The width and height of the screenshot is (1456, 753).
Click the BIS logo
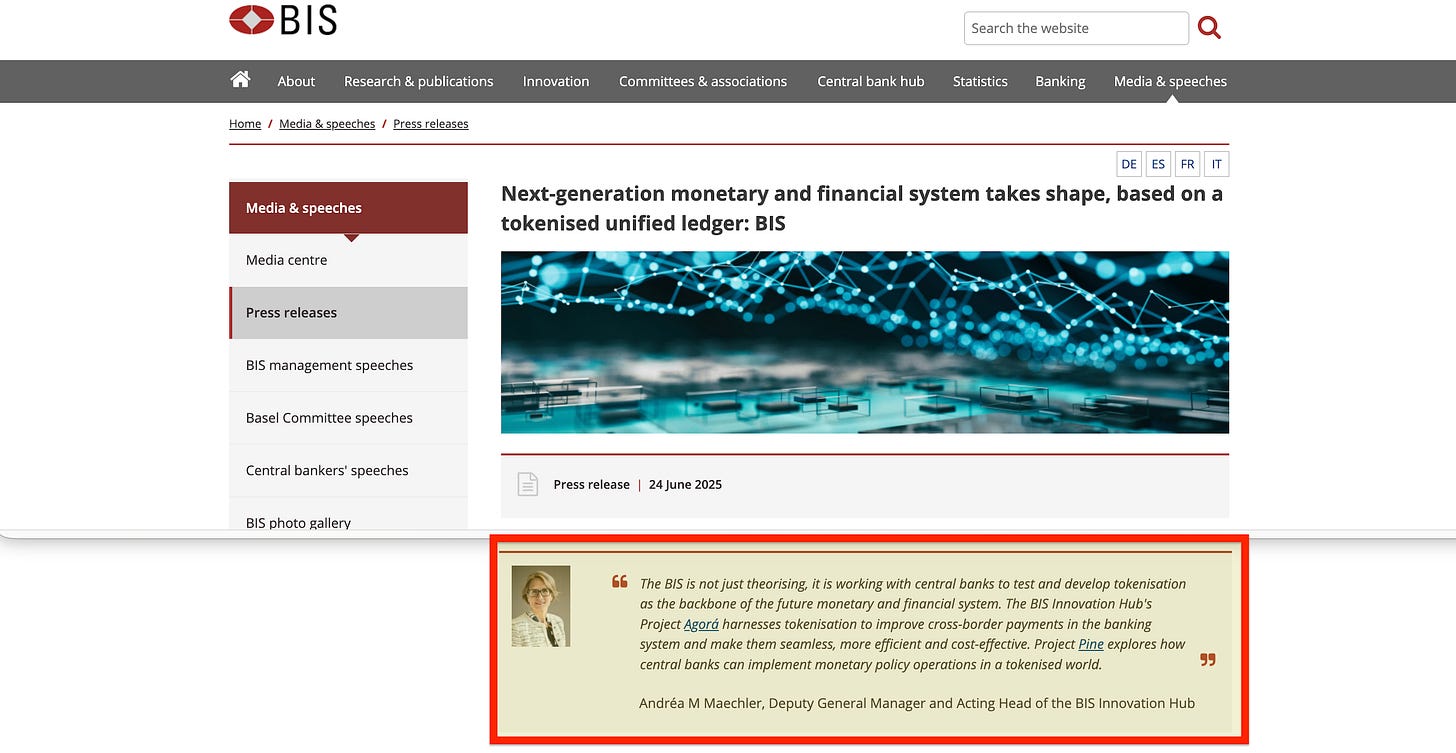tap(283, 20)
